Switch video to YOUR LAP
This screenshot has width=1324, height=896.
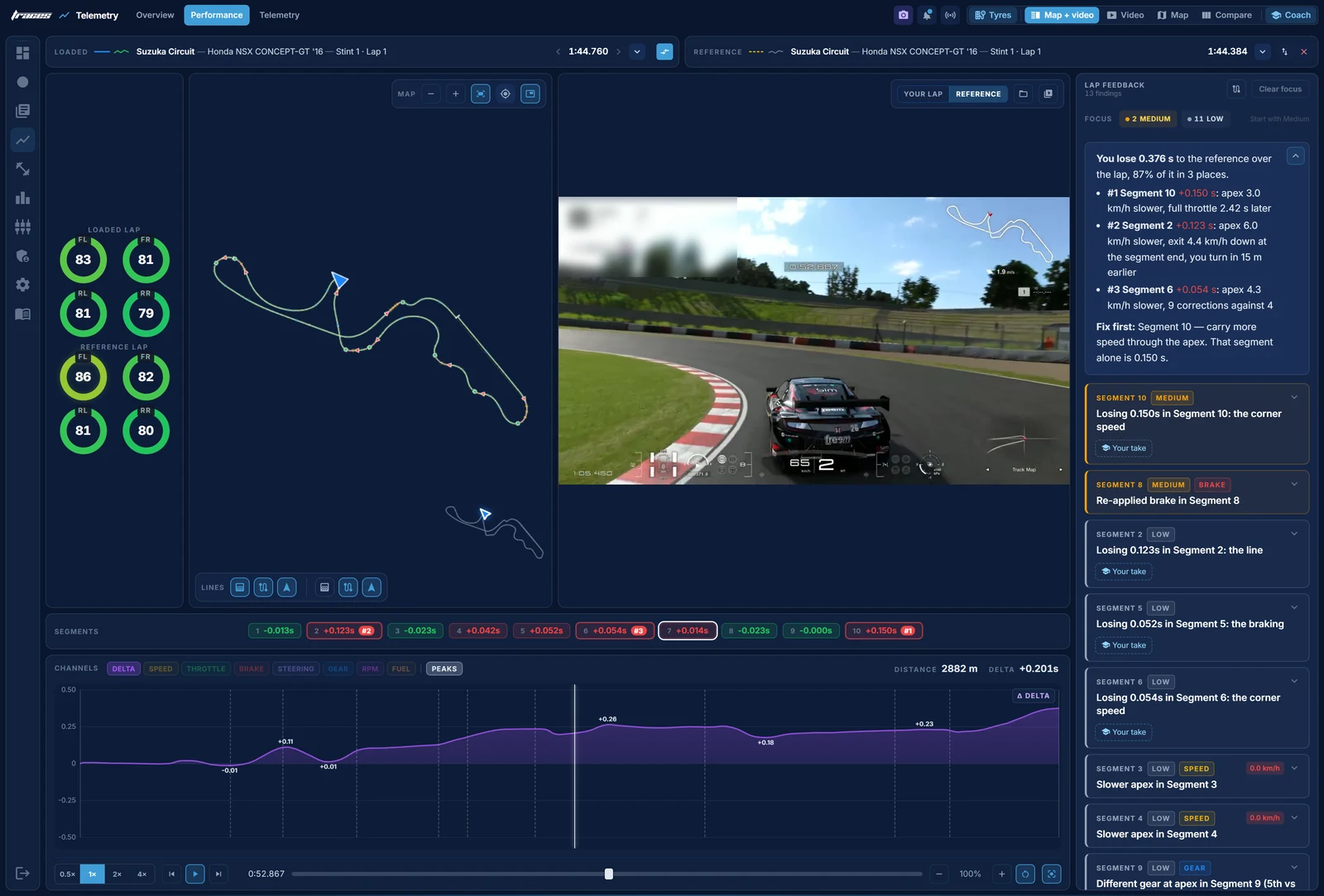point(923,94)
